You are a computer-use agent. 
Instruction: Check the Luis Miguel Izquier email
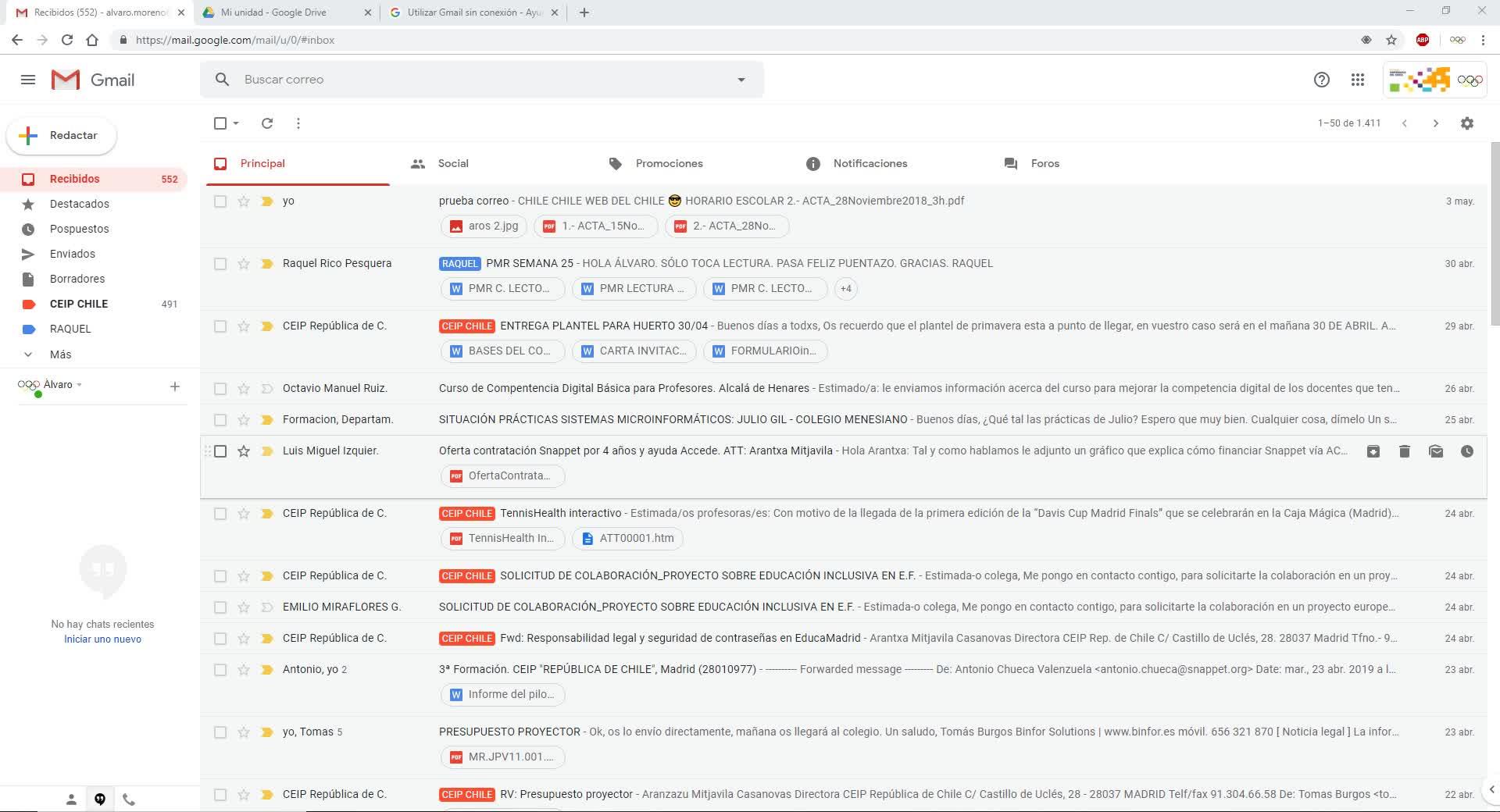[x=220, y=451]
